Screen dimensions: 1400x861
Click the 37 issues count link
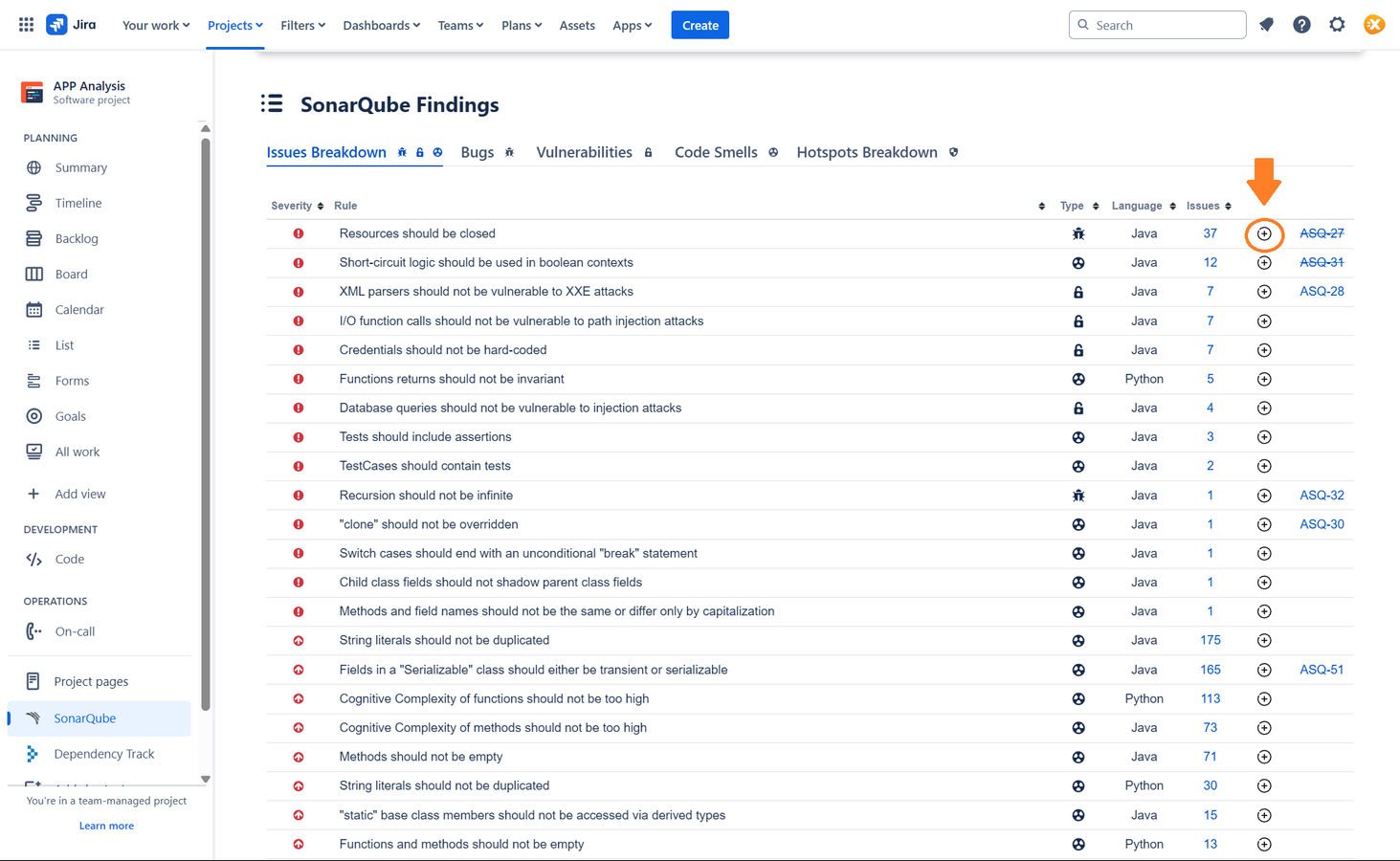coord(1211,233)
